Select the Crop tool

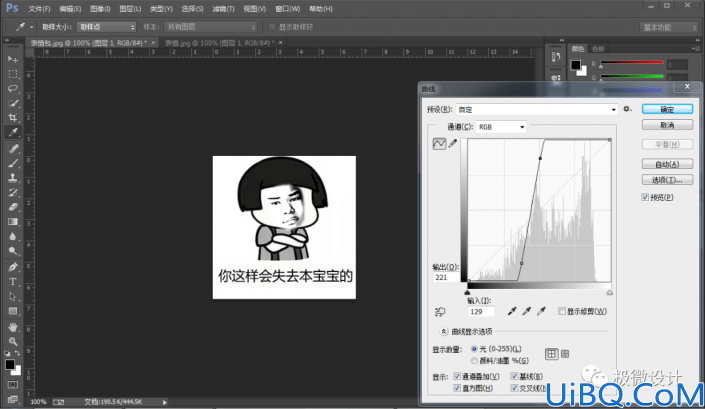13,118
